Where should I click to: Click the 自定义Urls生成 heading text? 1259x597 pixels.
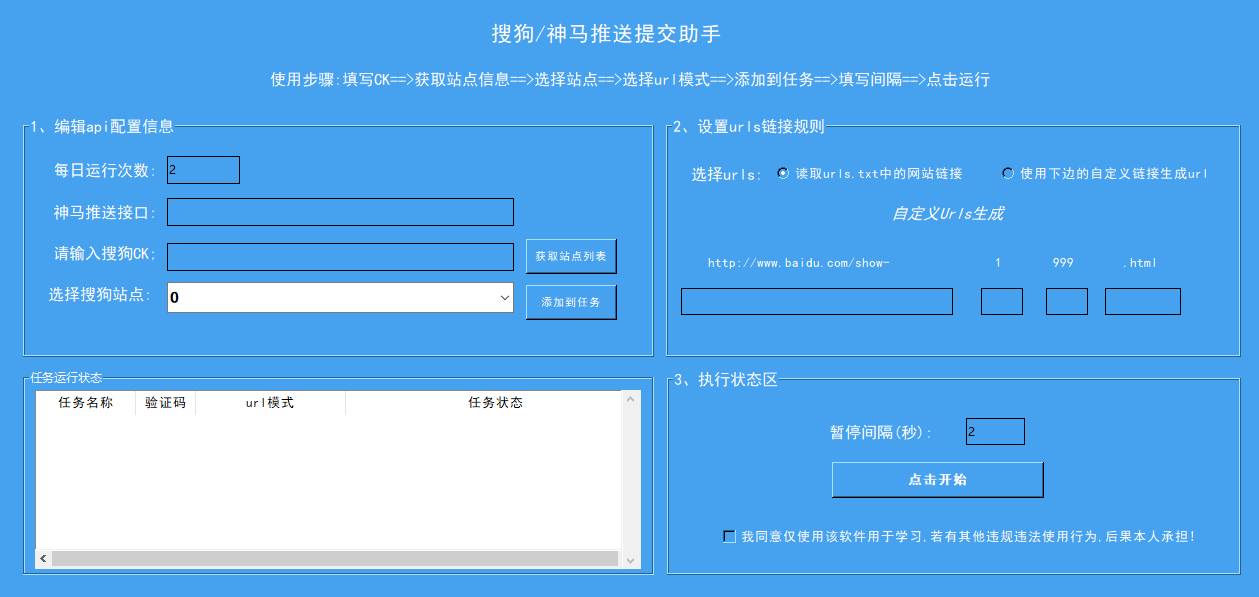(x=948, y=214)
